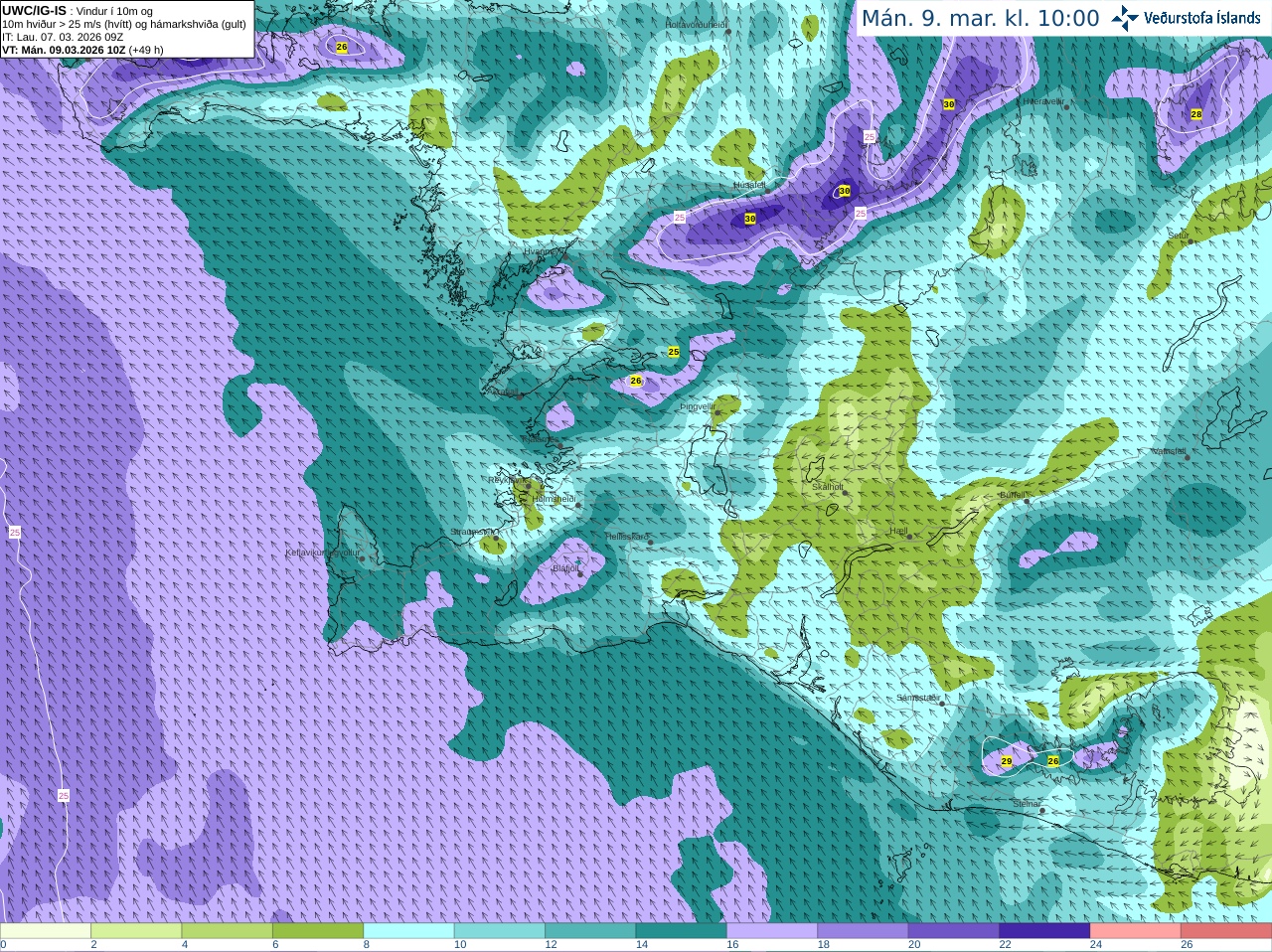Select the 12–14 m/s legend color
This screenshot has height=952, width=1272.
tap(590, 931)
